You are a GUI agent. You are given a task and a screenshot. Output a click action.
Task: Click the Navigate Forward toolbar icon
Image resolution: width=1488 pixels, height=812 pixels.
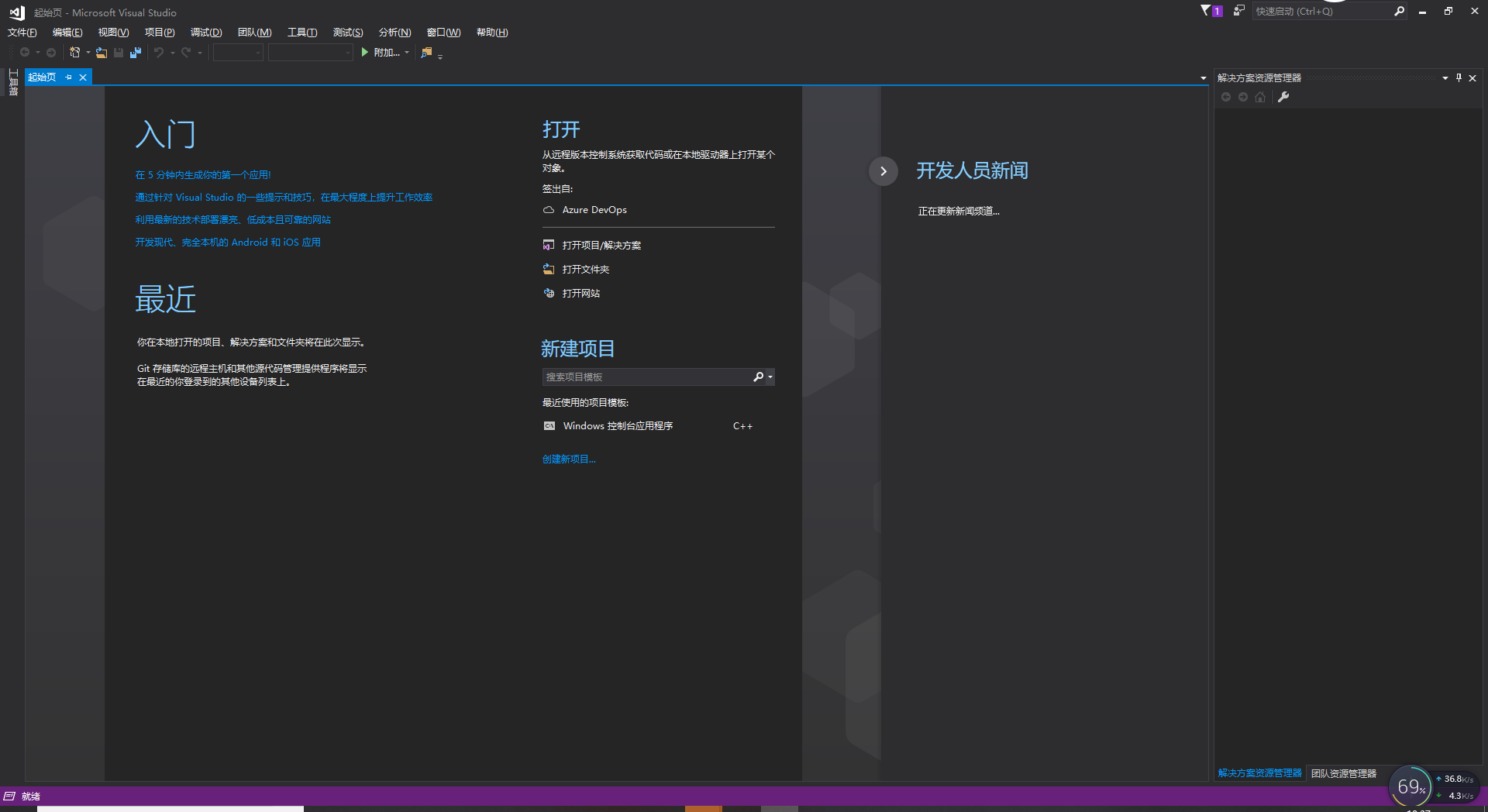click(51, 53)
